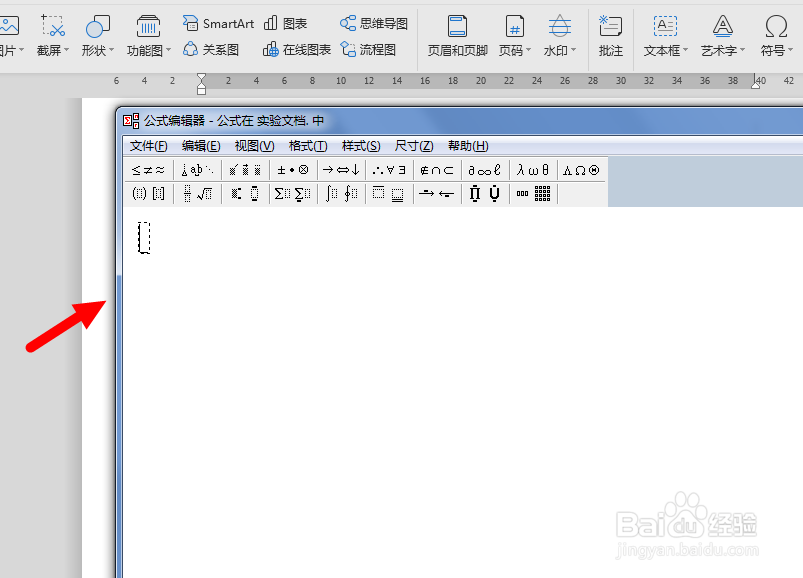Insert a 关系图 relationship diagram

point(211,50)
